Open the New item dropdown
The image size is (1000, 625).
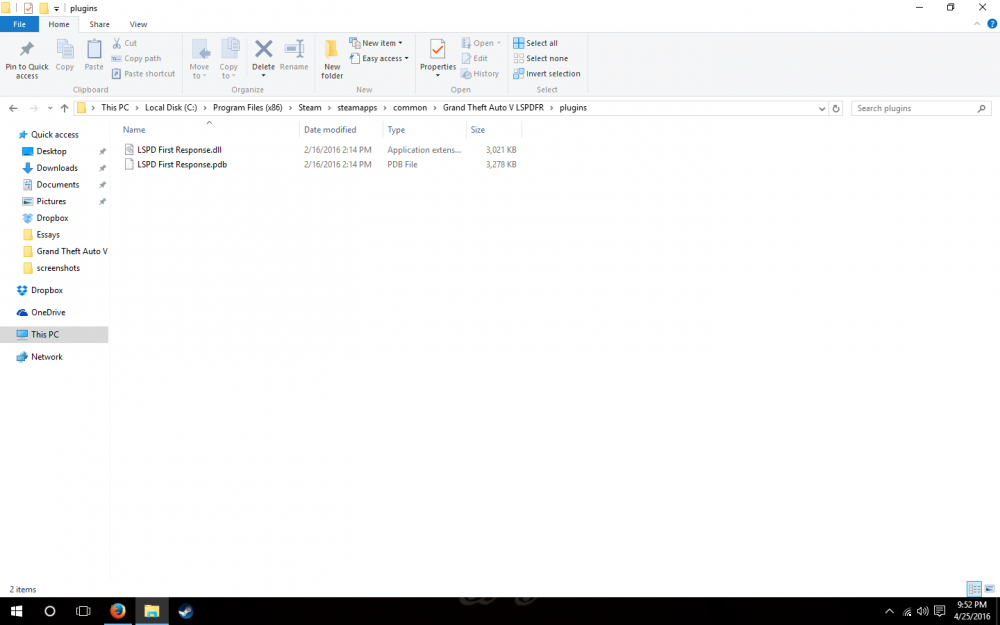coord(376,43)
